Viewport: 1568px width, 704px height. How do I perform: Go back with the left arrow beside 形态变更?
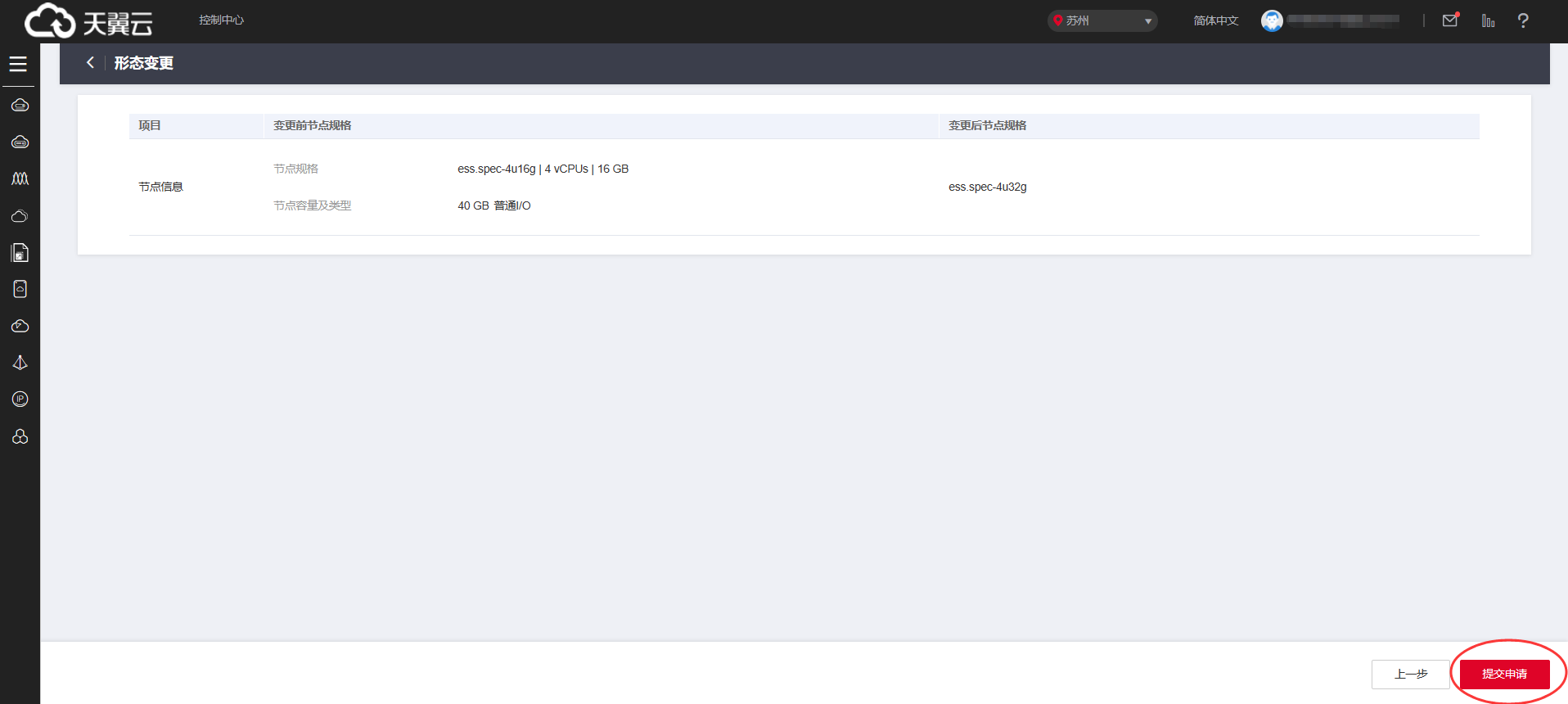[90, 62]
